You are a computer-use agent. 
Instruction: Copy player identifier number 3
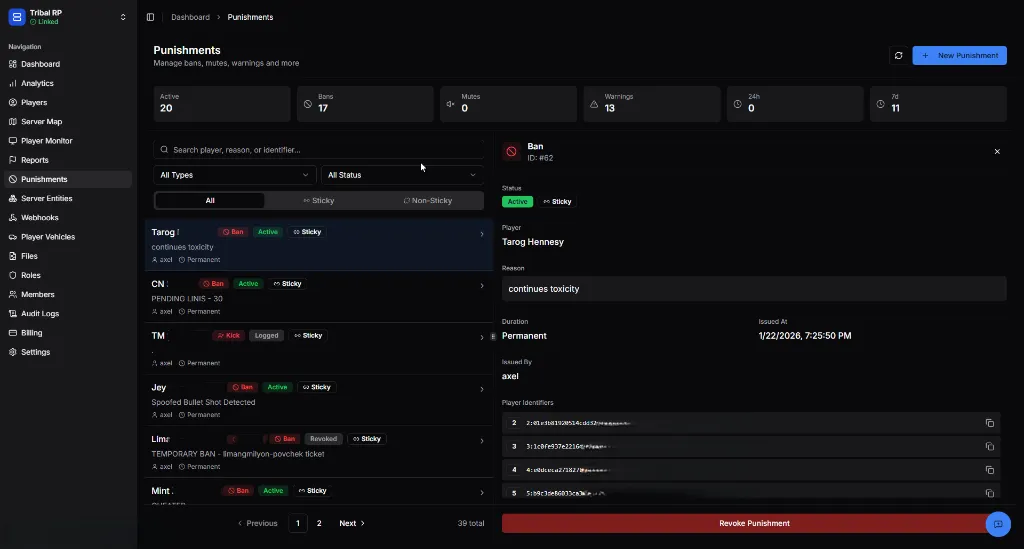[989, 447]
